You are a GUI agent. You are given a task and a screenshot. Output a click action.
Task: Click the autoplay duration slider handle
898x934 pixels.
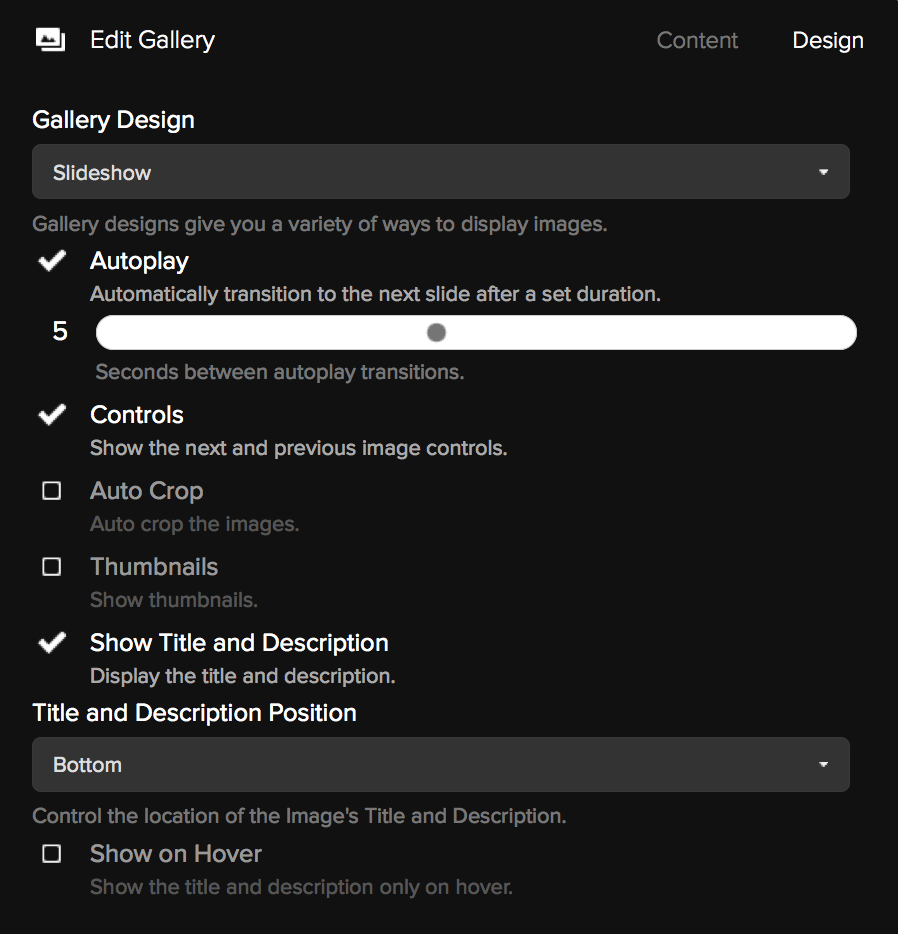(x=436, y=332)
